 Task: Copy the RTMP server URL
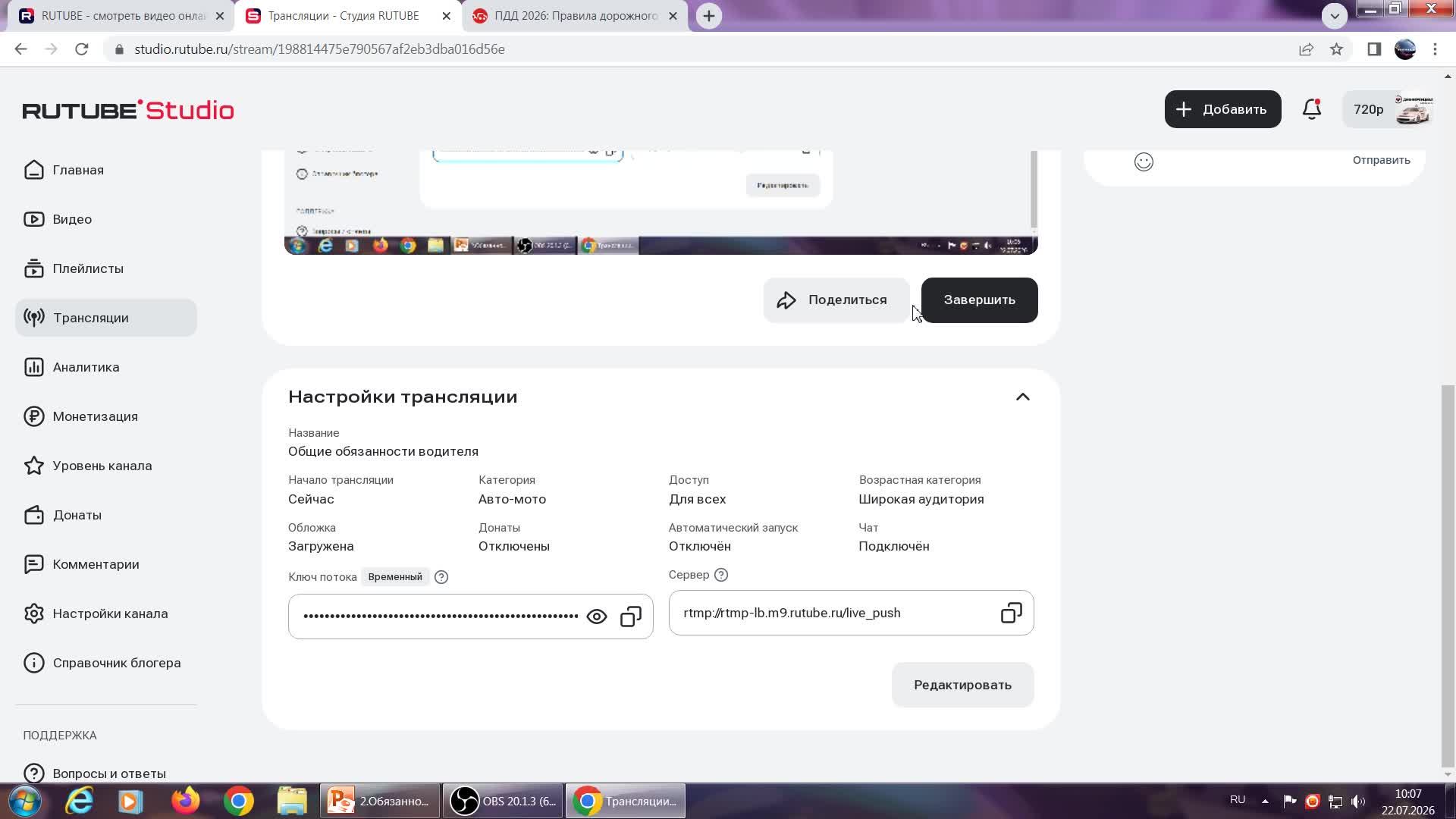[x=1012, y=613]
